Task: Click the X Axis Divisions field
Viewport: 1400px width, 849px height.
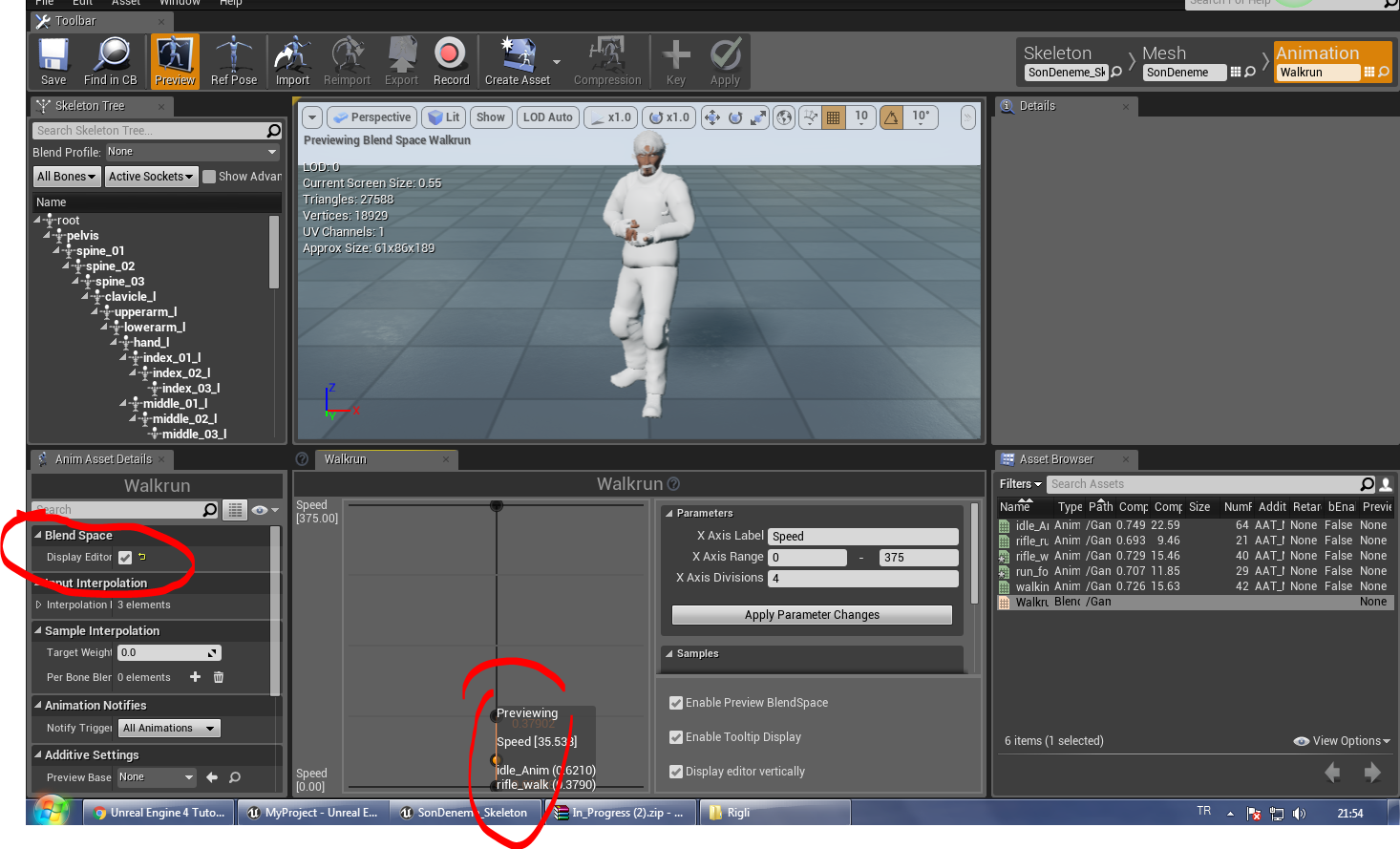Action: (x=863, y=579)
